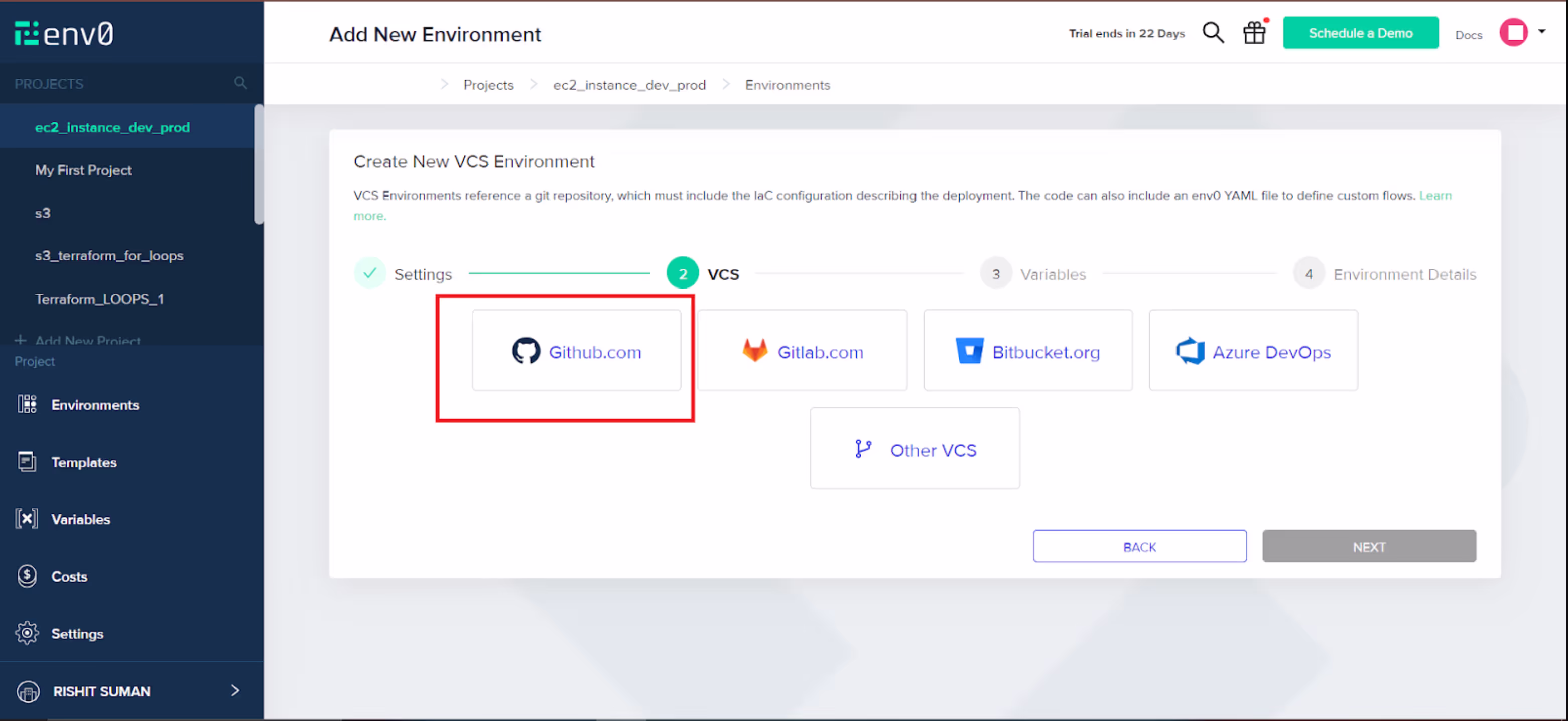Click the branch icon for Other VCS

862,449
